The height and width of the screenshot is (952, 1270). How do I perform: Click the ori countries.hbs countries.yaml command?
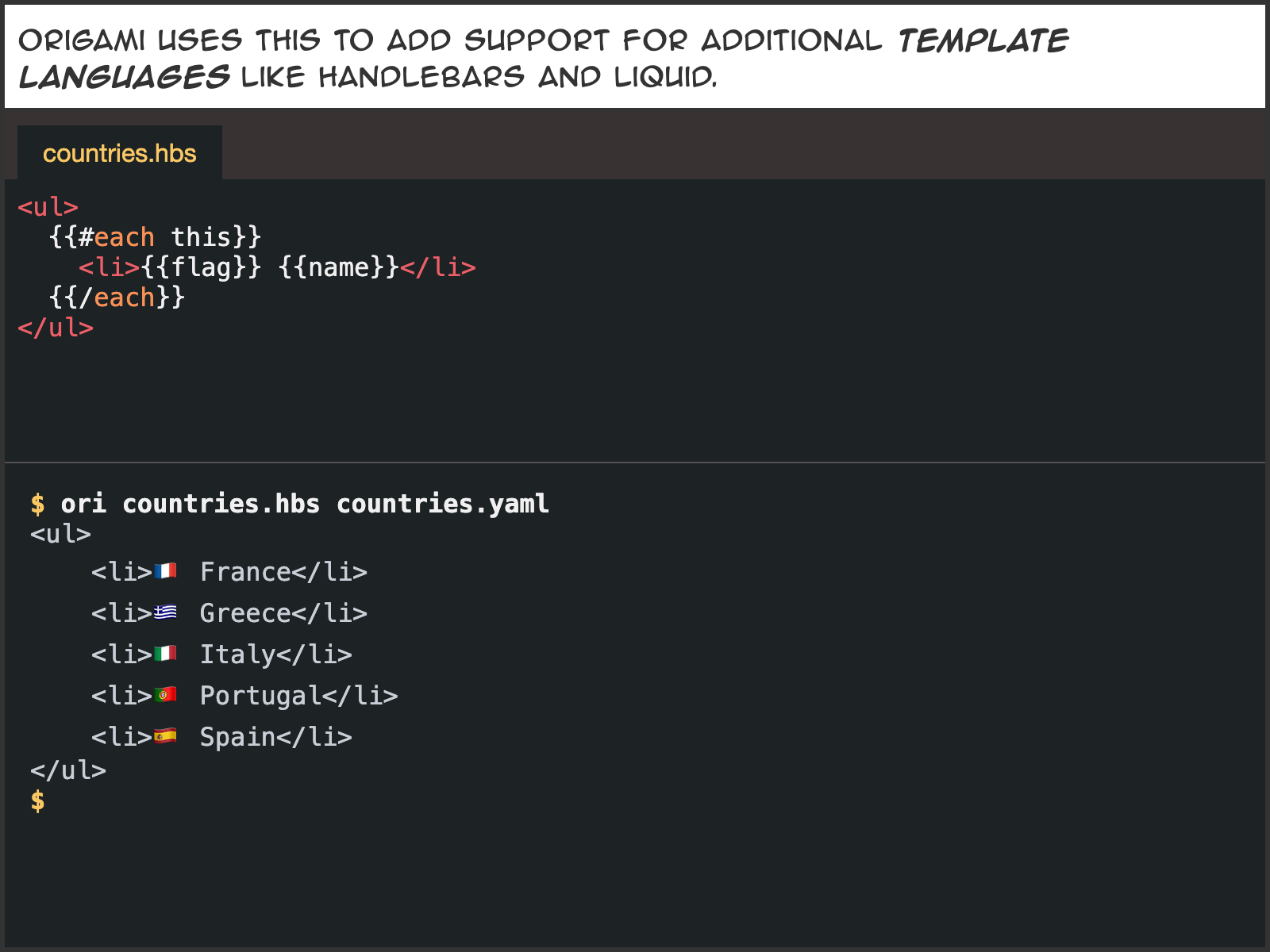tap(305, 504)
